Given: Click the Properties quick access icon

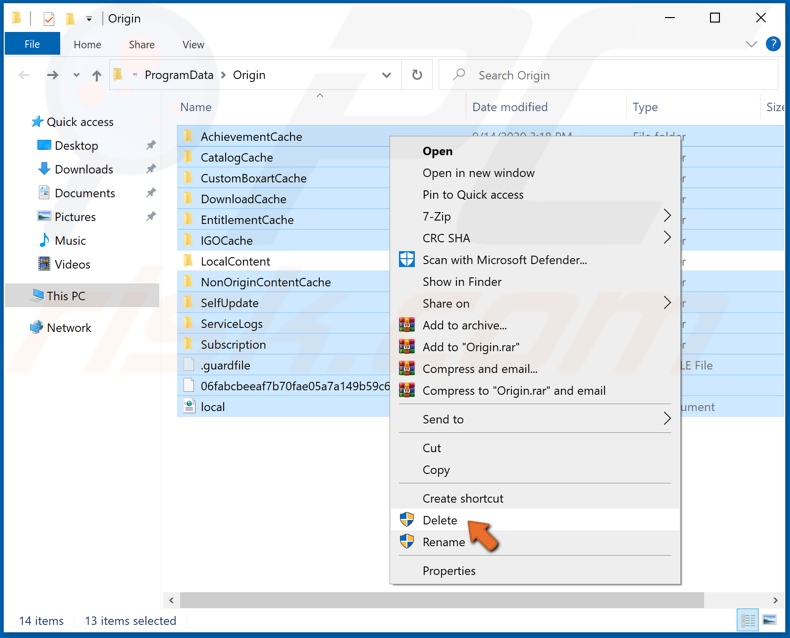Looking at the screenshot, I should point(48,19).
